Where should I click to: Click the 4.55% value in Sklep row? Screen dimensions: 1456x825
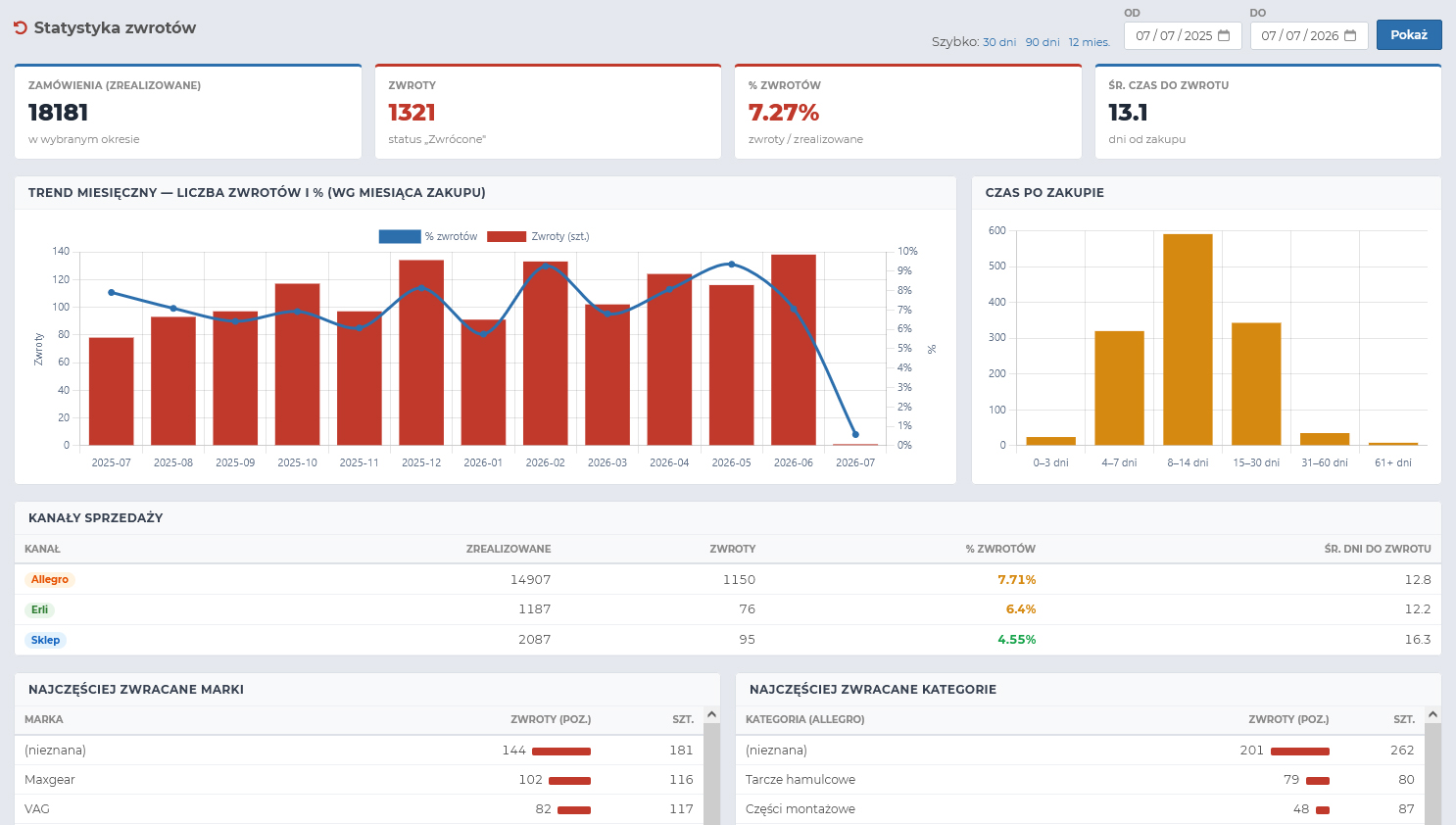pyautogui.click(x=1016, y=640)
